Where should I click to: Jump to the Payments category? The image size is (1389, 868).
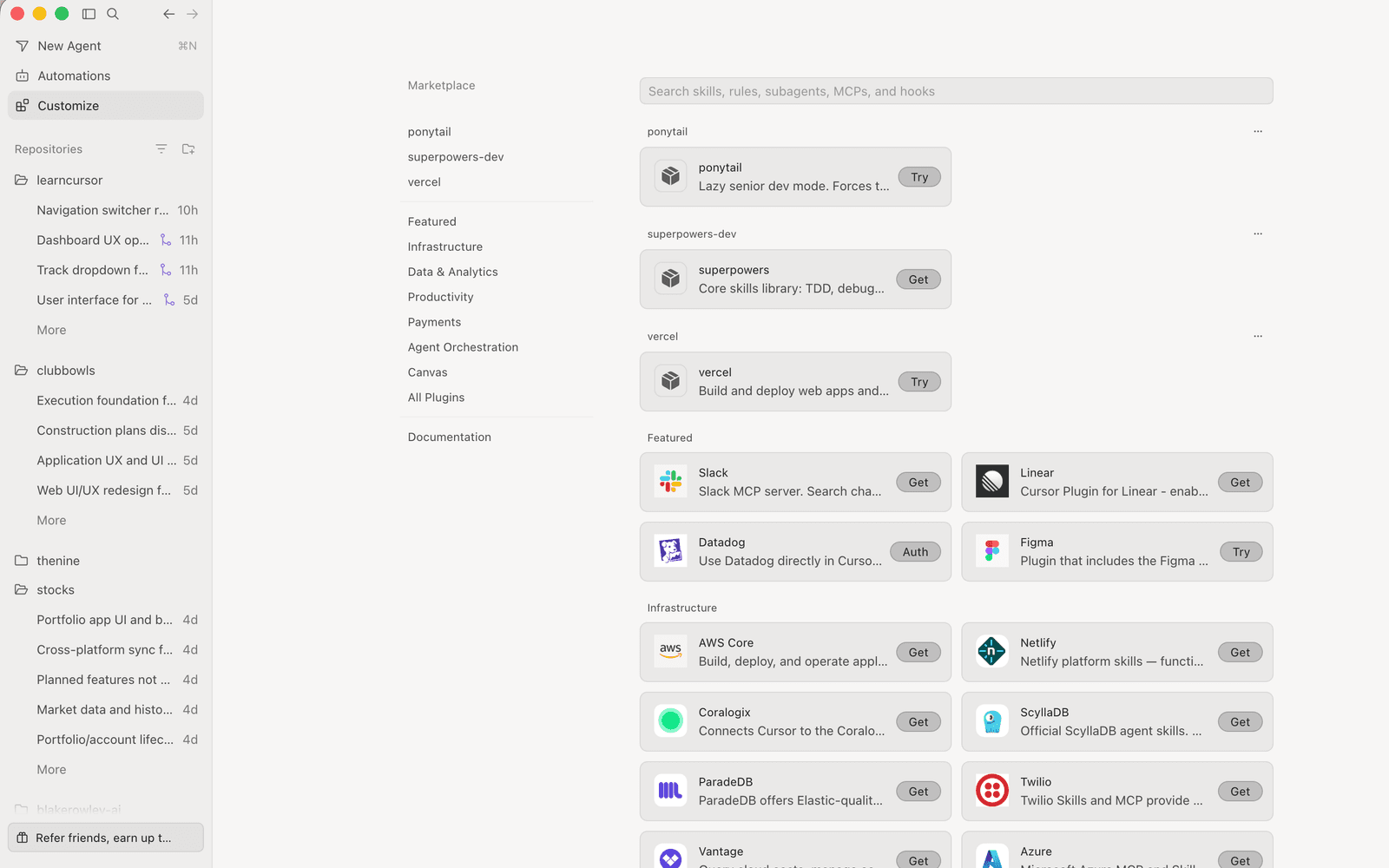coord(435,323)
